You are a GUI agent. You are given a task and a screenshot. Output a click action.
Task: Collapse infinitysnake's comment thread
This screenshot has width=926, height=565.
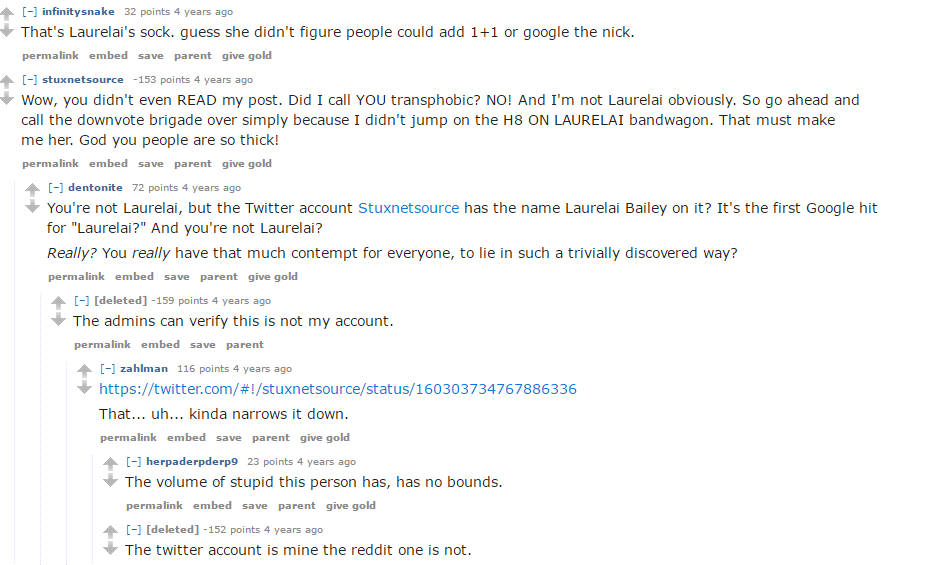click(x=29, y=12)
